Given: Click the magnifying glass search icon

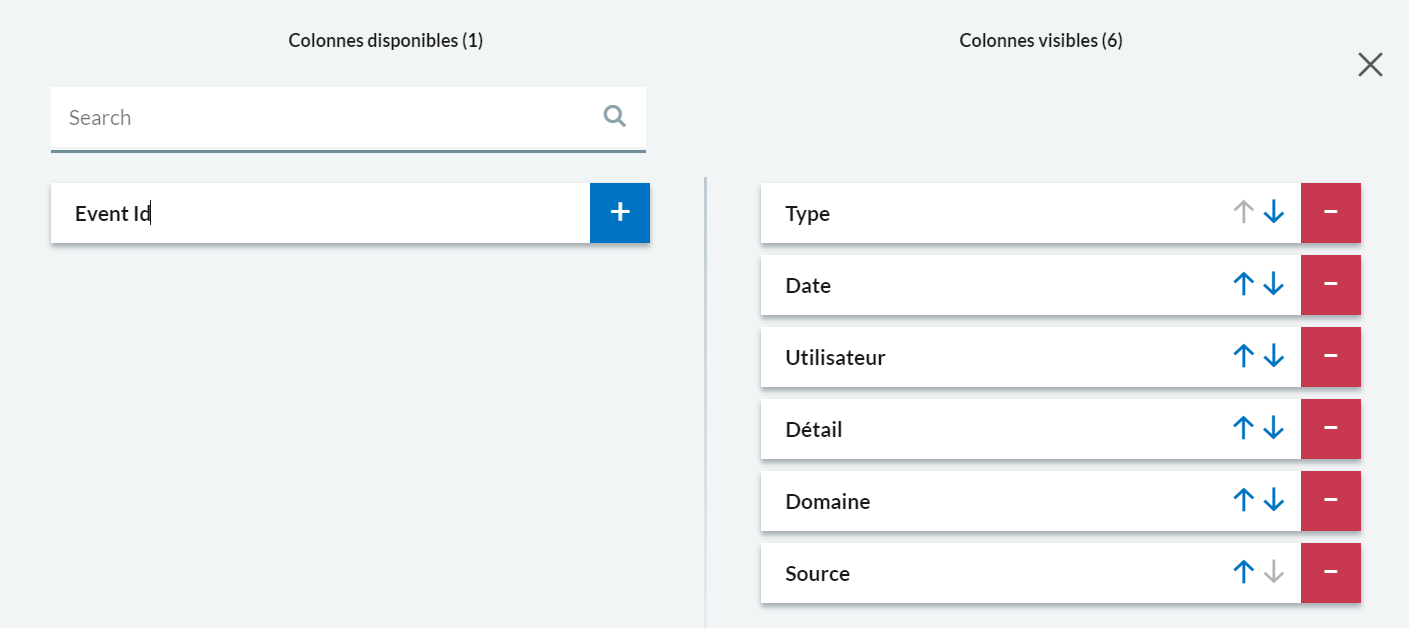Looking at the screenshot, I should (615, 117).
